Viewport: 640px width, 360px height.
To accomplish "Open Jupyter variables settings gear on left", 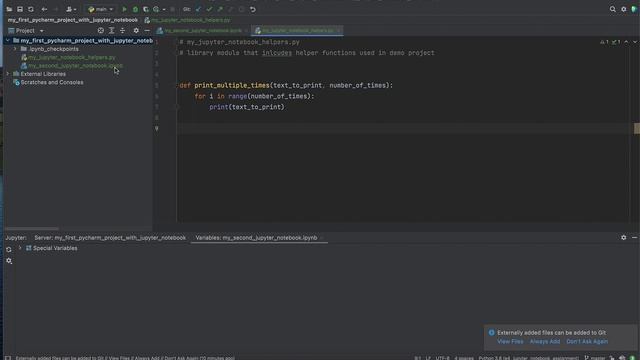I will 9,260.
